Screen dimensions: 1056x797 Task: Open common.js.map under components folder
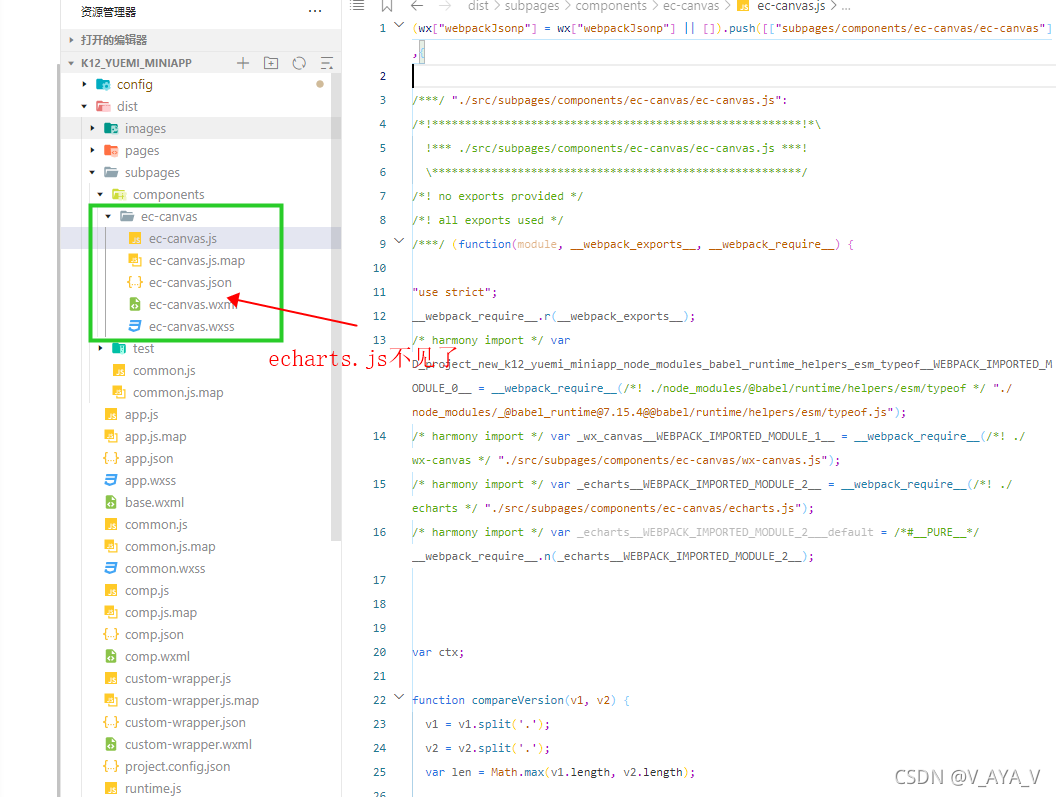coord(178,392)
